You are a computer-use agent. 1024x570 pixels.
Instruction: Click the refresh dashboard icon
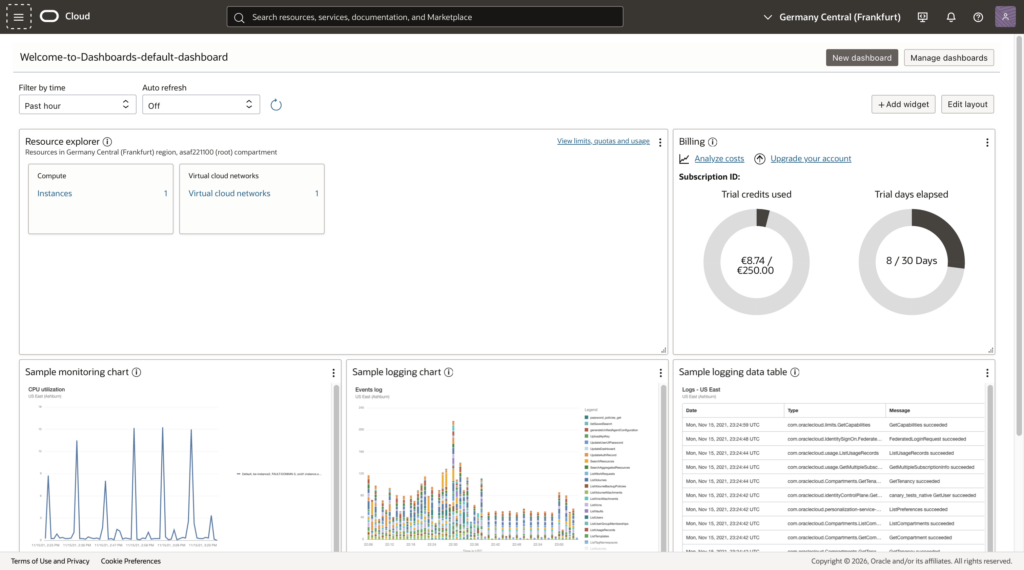click(276, 105)
